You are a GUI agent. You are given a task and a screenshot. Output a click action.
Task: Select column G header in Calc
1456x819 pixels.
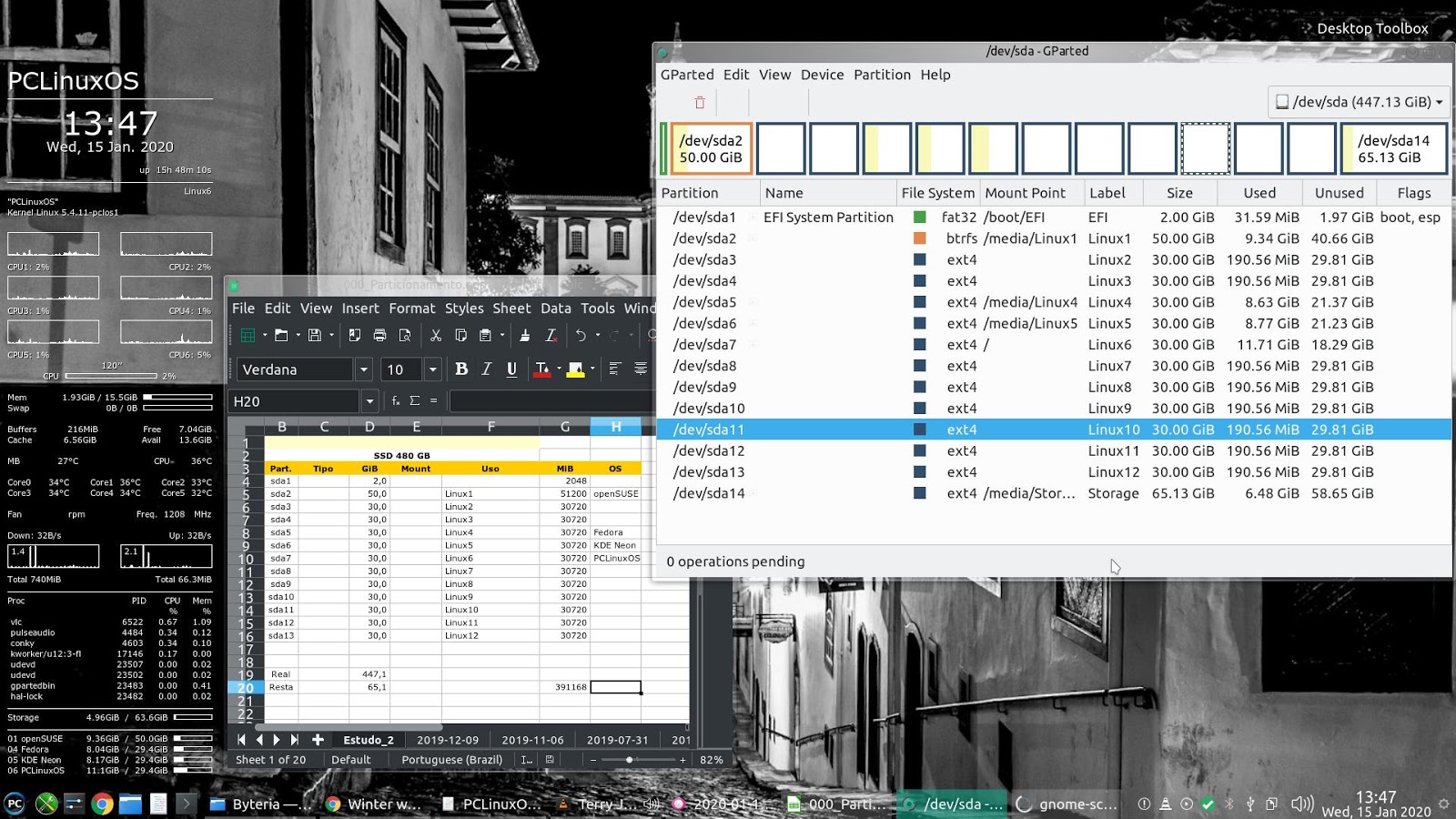click(x=564, y=427)
